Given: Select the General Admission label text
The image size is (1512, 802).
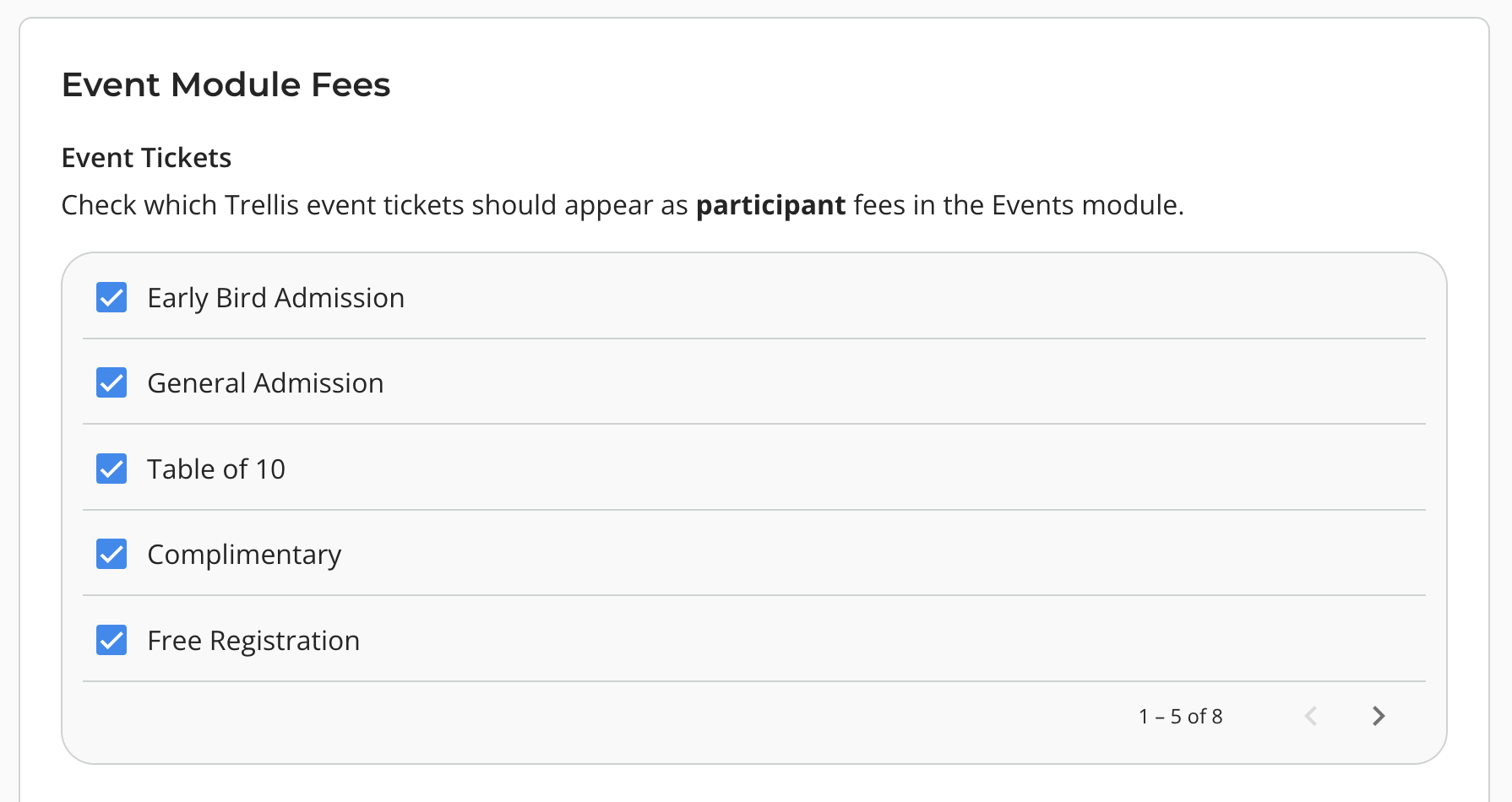Looking at the screenshot, I should click(x=265, y=383).
